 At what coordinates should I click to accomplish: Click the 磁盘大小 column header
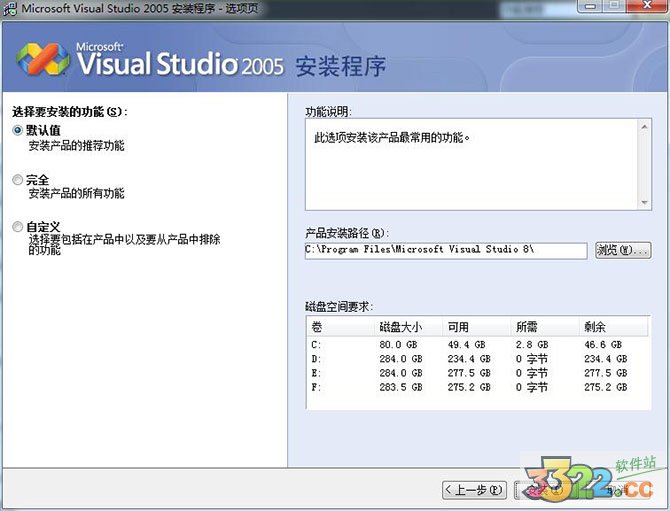click(x=408, y=327)
